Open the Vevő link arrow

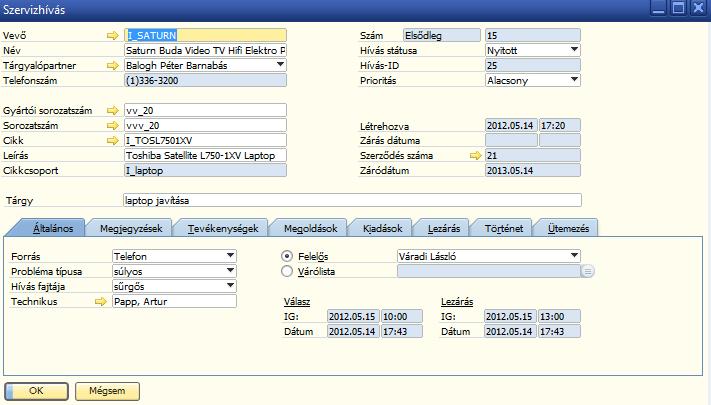tap(112, 35)
